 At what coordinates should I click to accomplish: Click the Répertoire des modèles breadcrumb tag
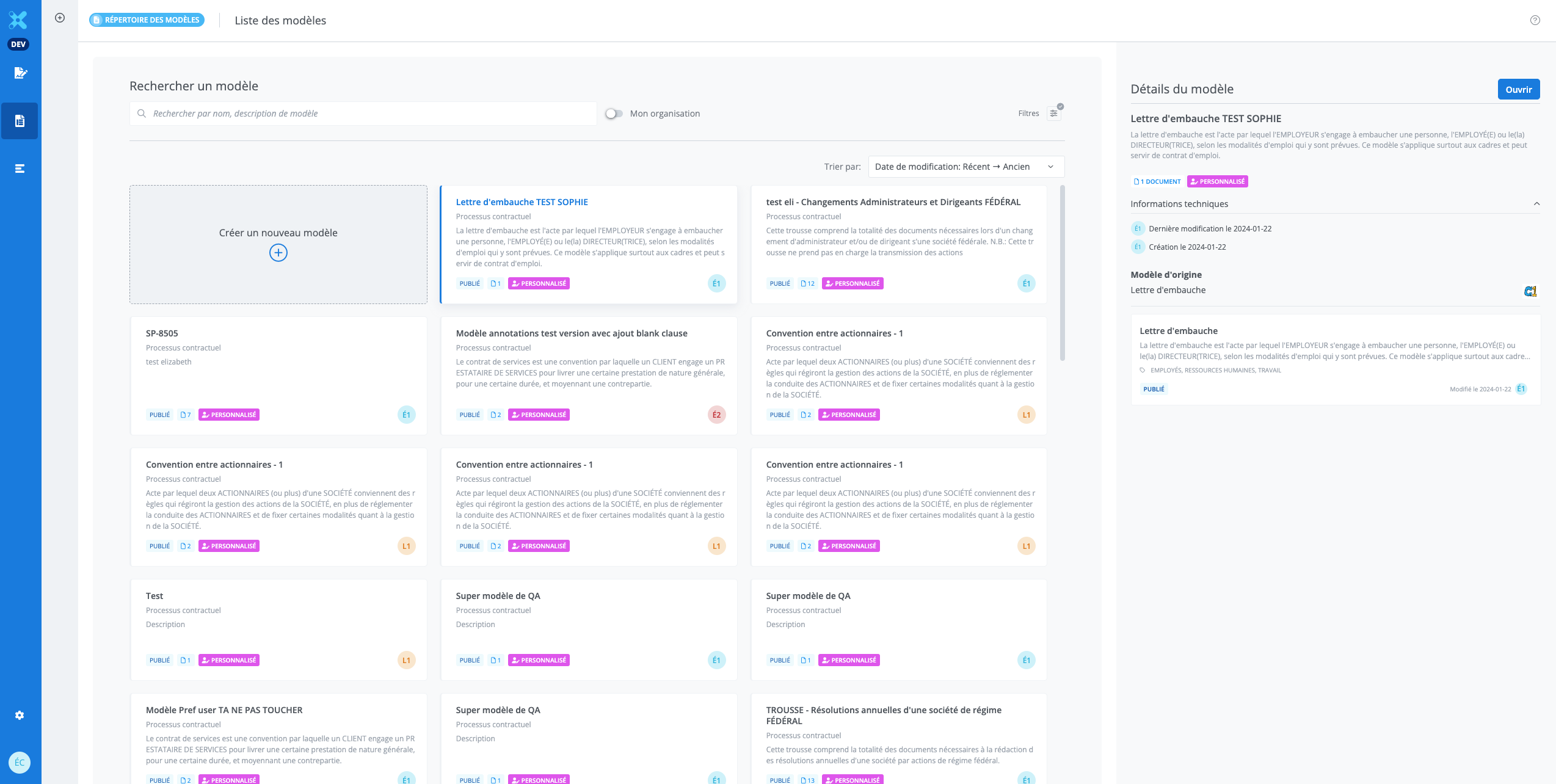tap(147, 20)
